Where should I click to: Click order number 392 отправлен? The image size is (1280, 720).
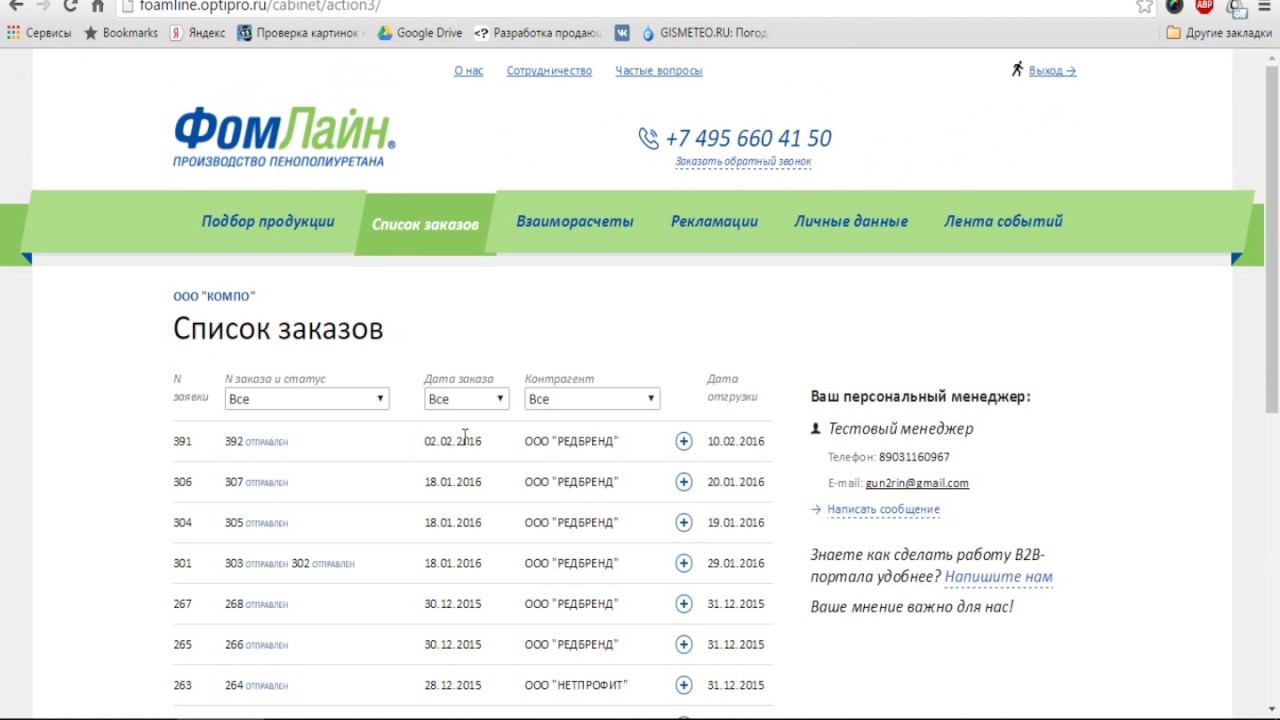[x=256, y=441]
